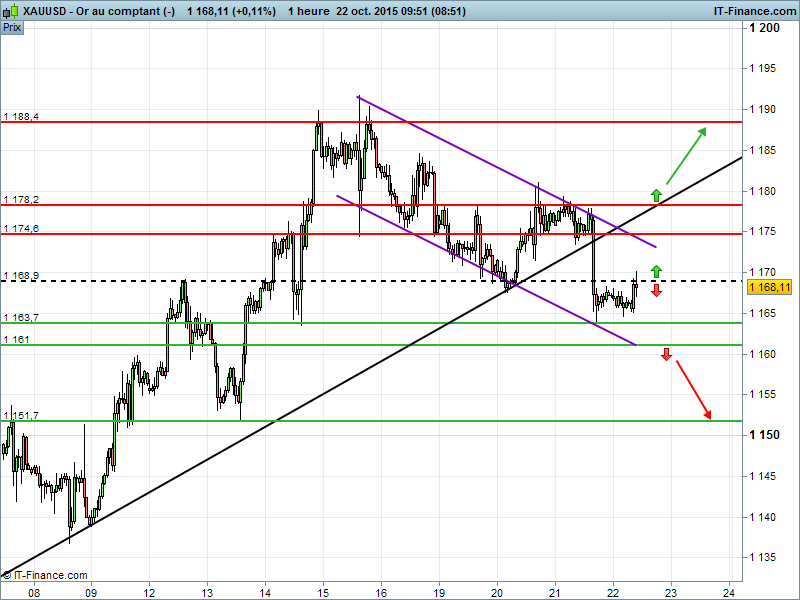The width and height of the screenshot is (800, 600).
Task: Click the 1 195 price axis value
Action: [762, 68]
